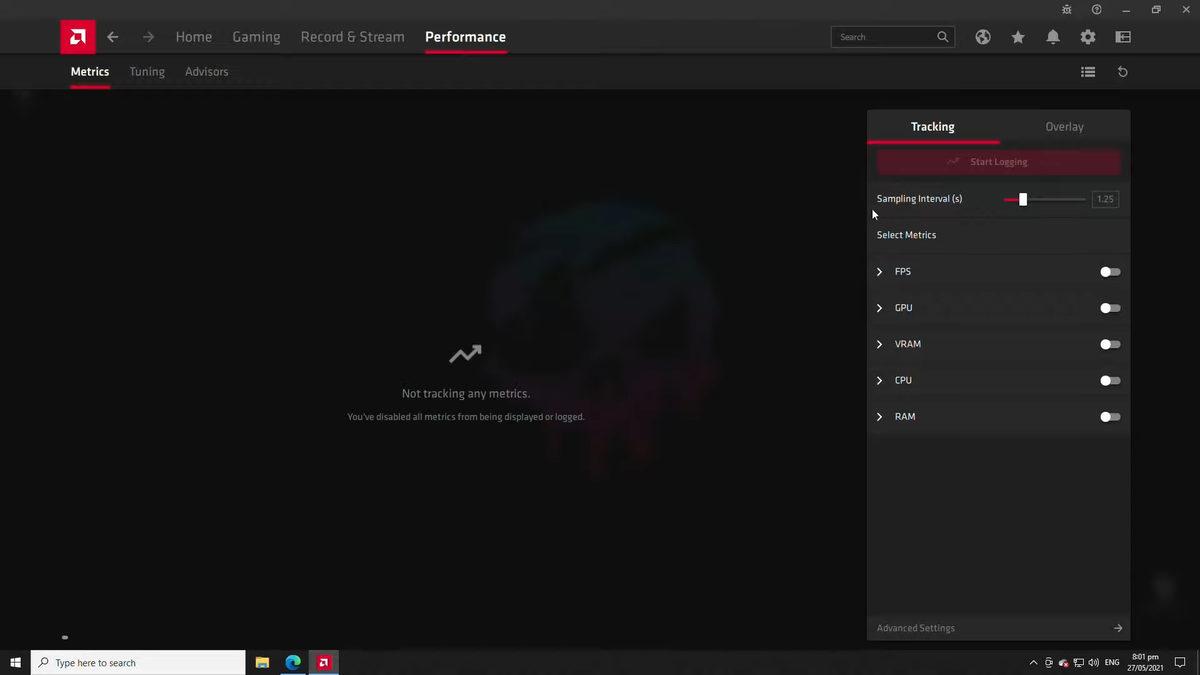1200x675 pixels.
Task: Show notifications bell icon
Action: tap(1053, 37)
